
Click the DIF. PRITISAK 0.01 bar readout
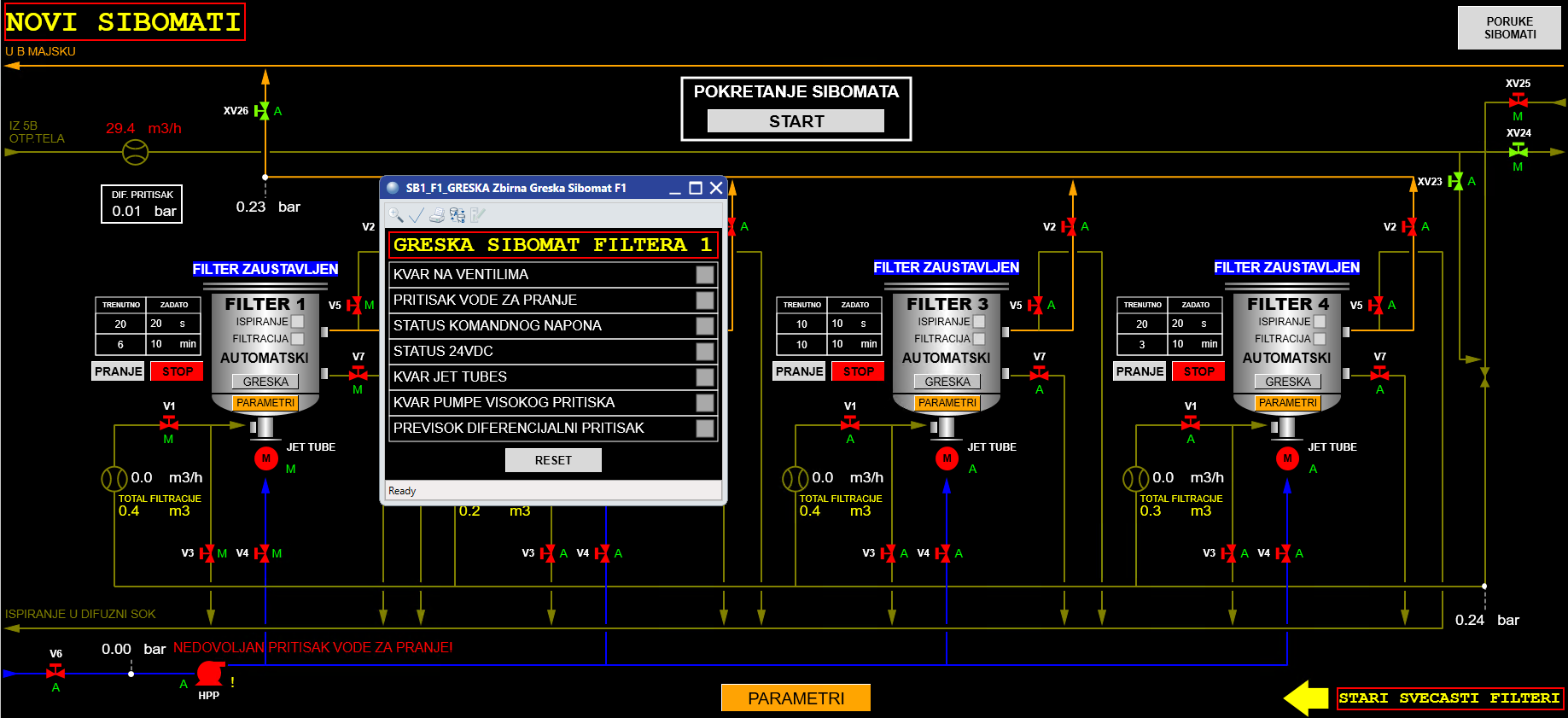[x=142, y=204]
